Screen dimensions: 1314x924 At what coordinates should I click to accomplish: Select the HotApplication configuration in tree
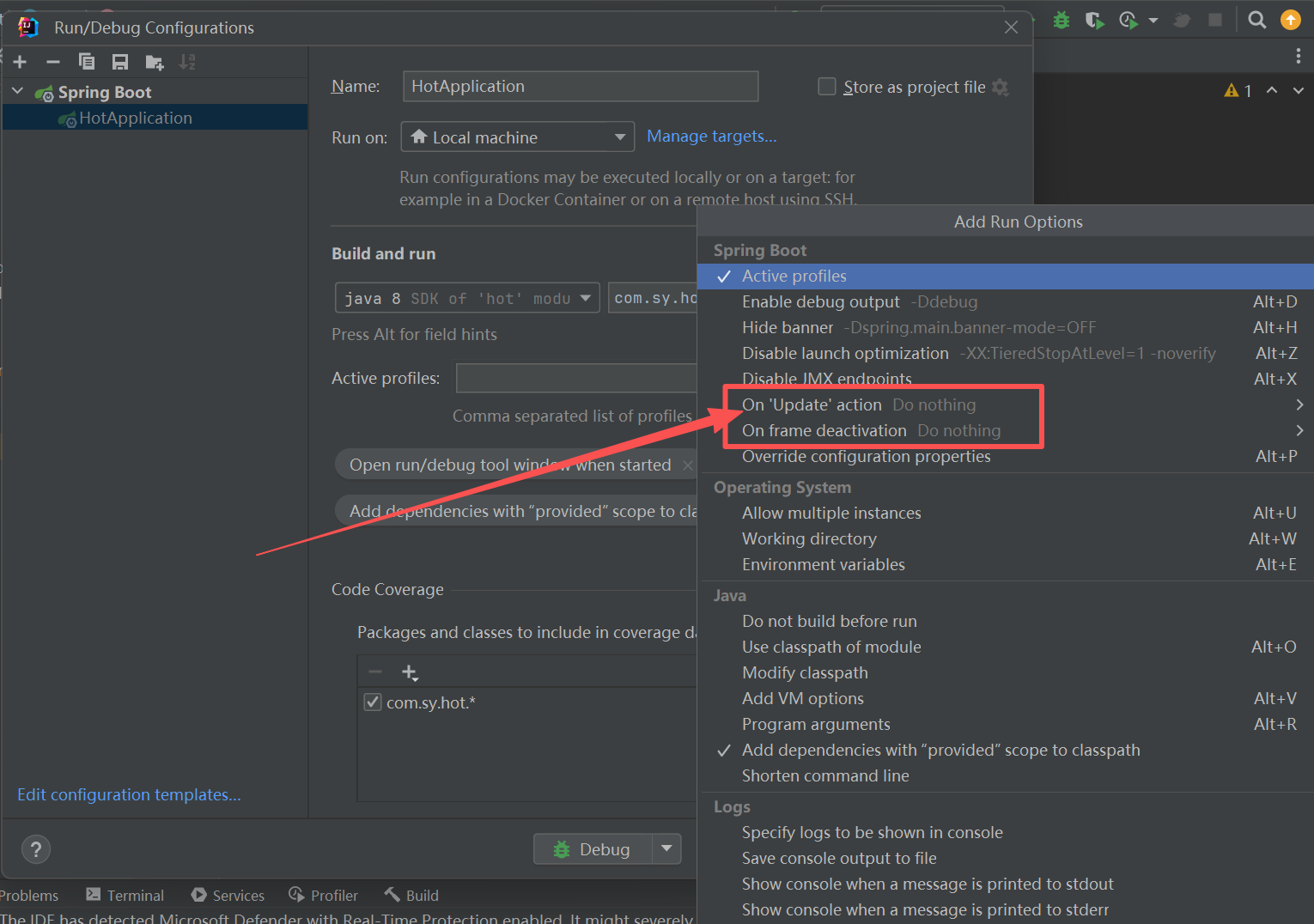tap(155, 118)
